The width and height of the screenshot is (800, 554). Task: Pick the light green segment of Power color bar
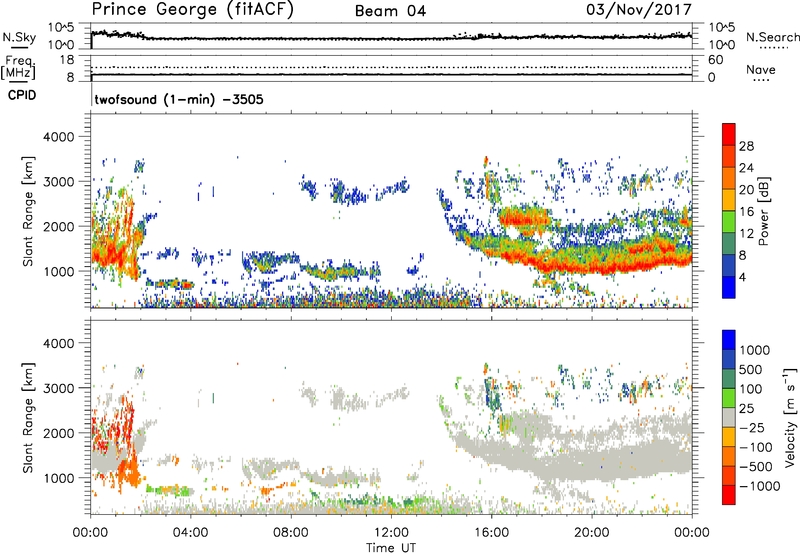729,222
